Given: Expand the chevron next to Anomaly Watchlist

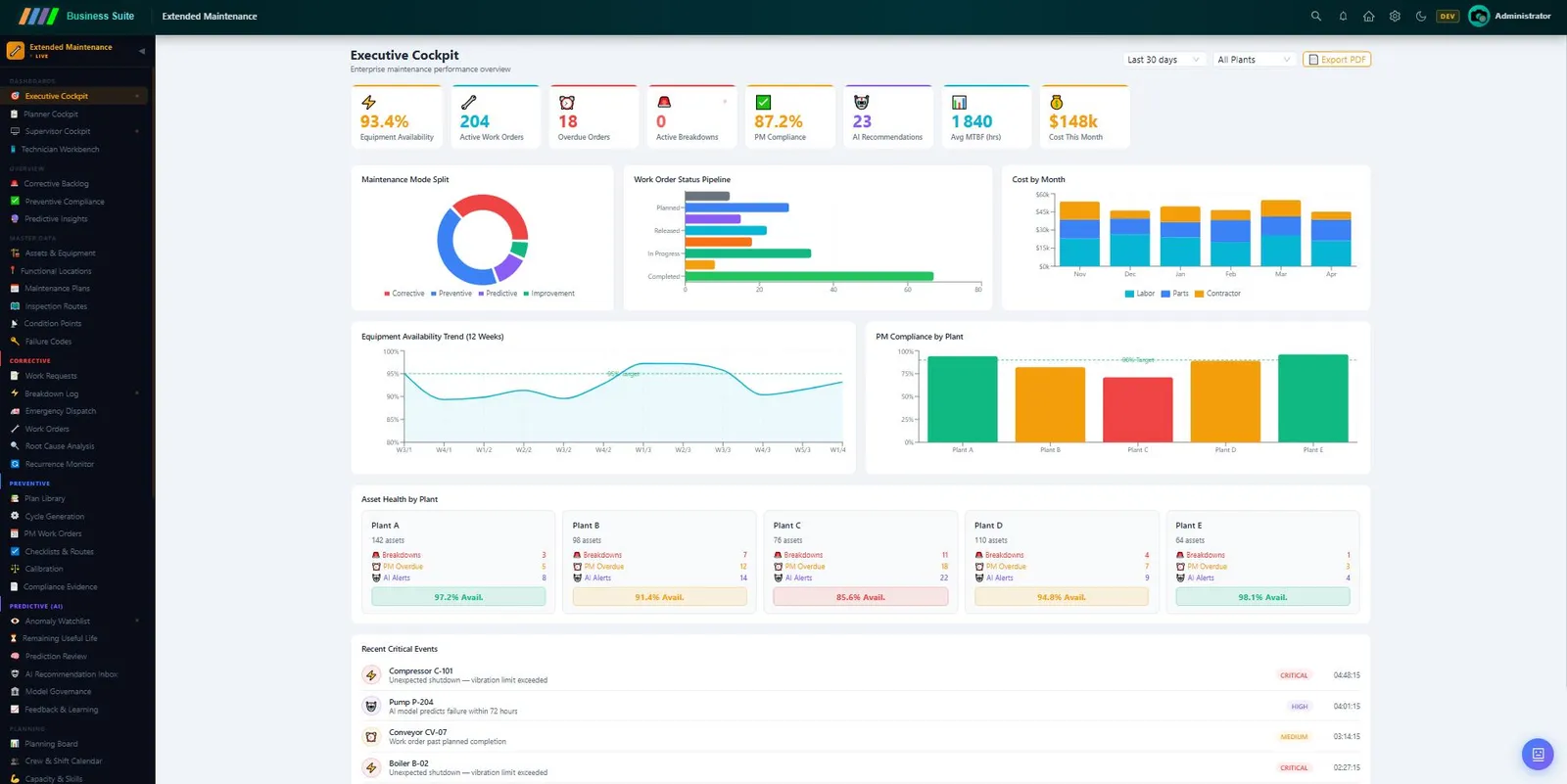Looking at the screenshot, I should click(137, 621).
